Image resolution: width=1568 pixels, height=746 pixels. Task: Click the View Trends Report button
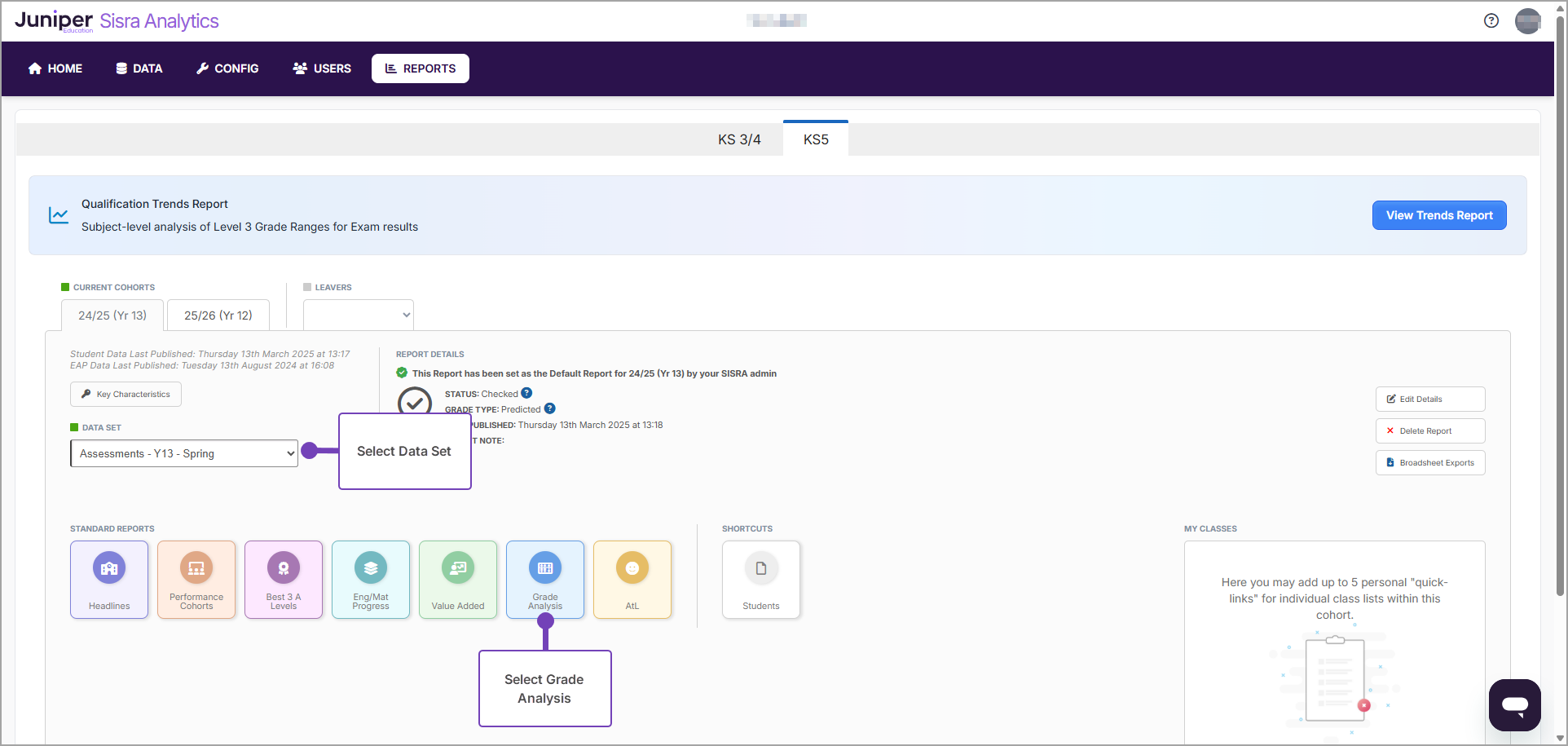(x=1439, y=215)
